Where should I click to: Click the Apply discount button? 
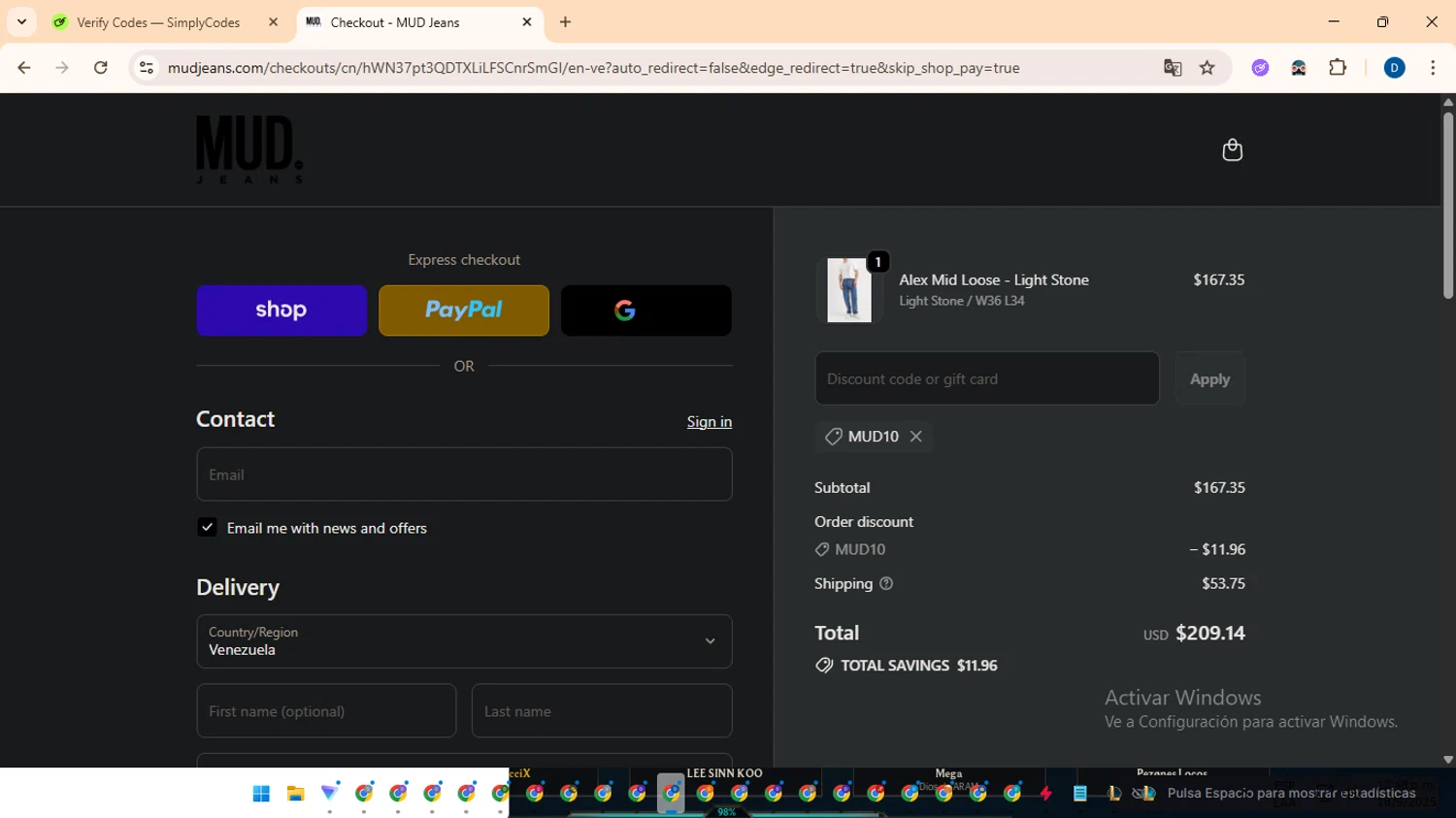pos(1209,378)
